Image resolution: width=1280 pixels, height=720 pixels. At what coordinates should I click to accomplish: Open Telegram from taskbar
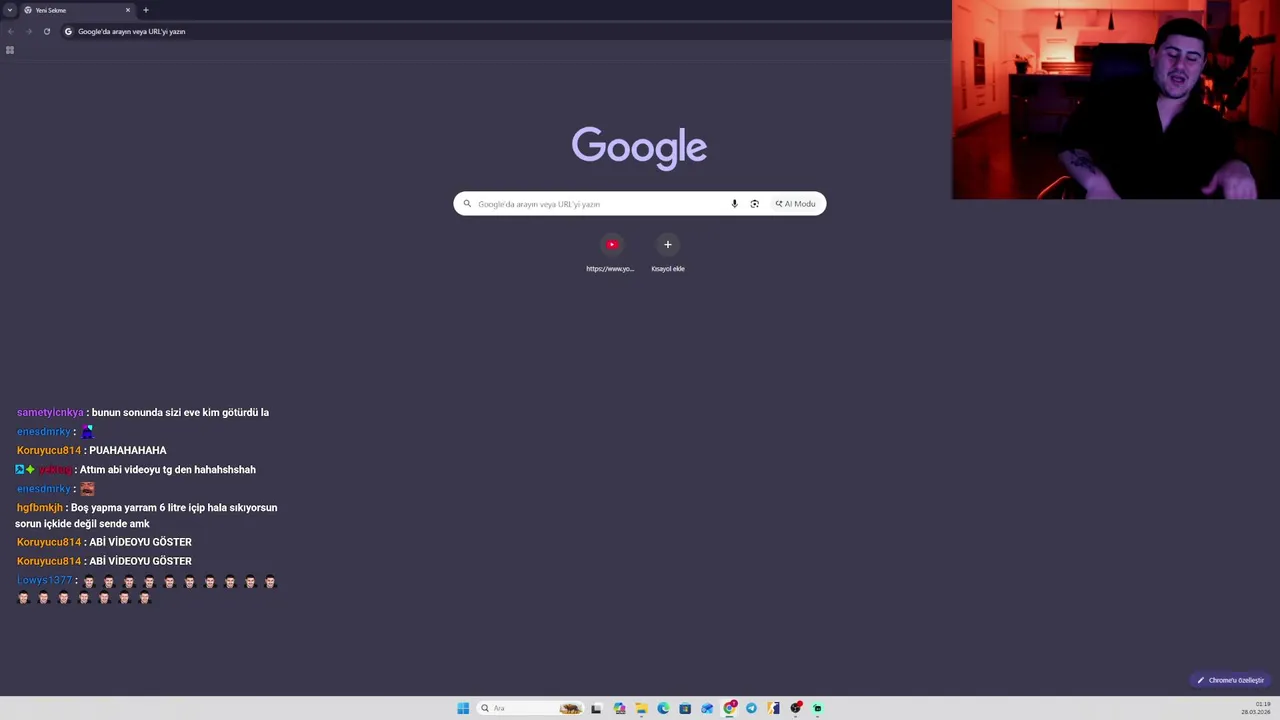(x=752, y=708)
